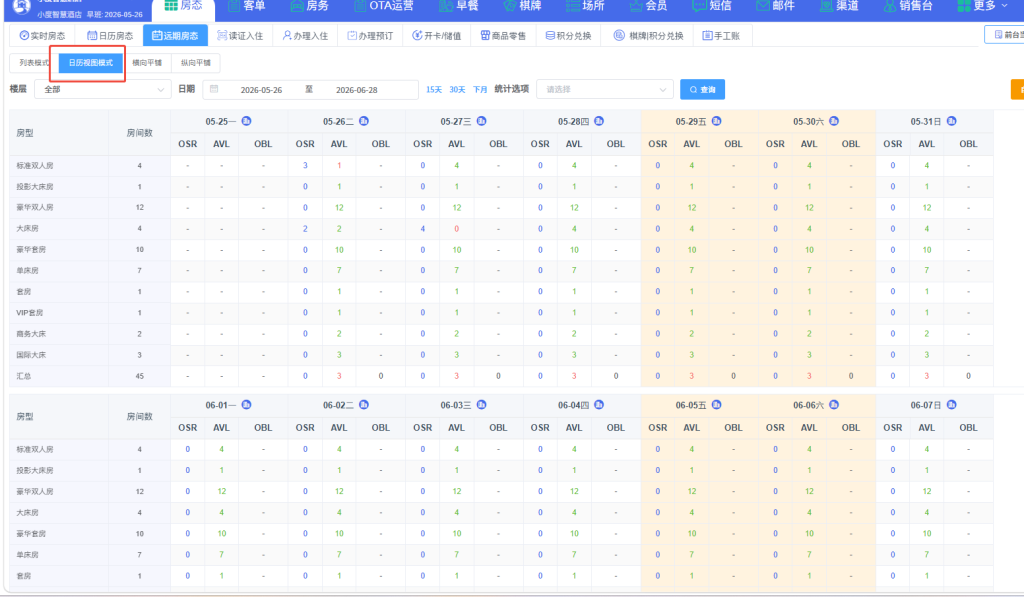Click the info icon beside 06-01一

(x=246, y=405)
